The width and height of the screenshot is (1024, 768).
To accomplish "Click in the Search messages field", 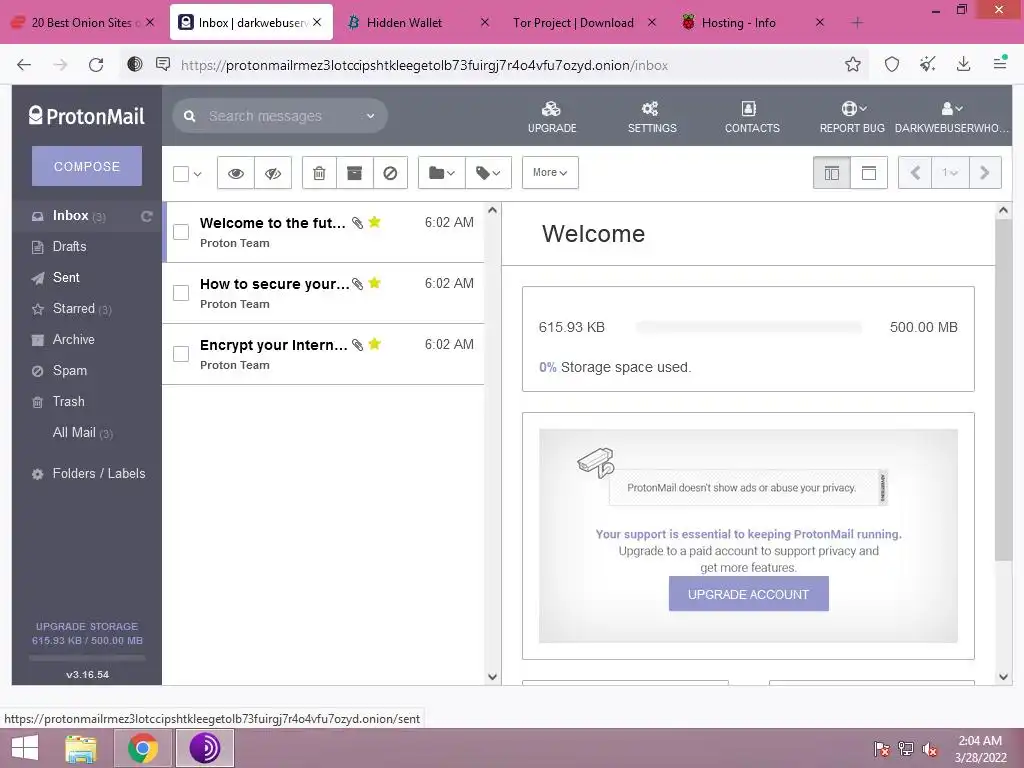I will click(281, 116).
